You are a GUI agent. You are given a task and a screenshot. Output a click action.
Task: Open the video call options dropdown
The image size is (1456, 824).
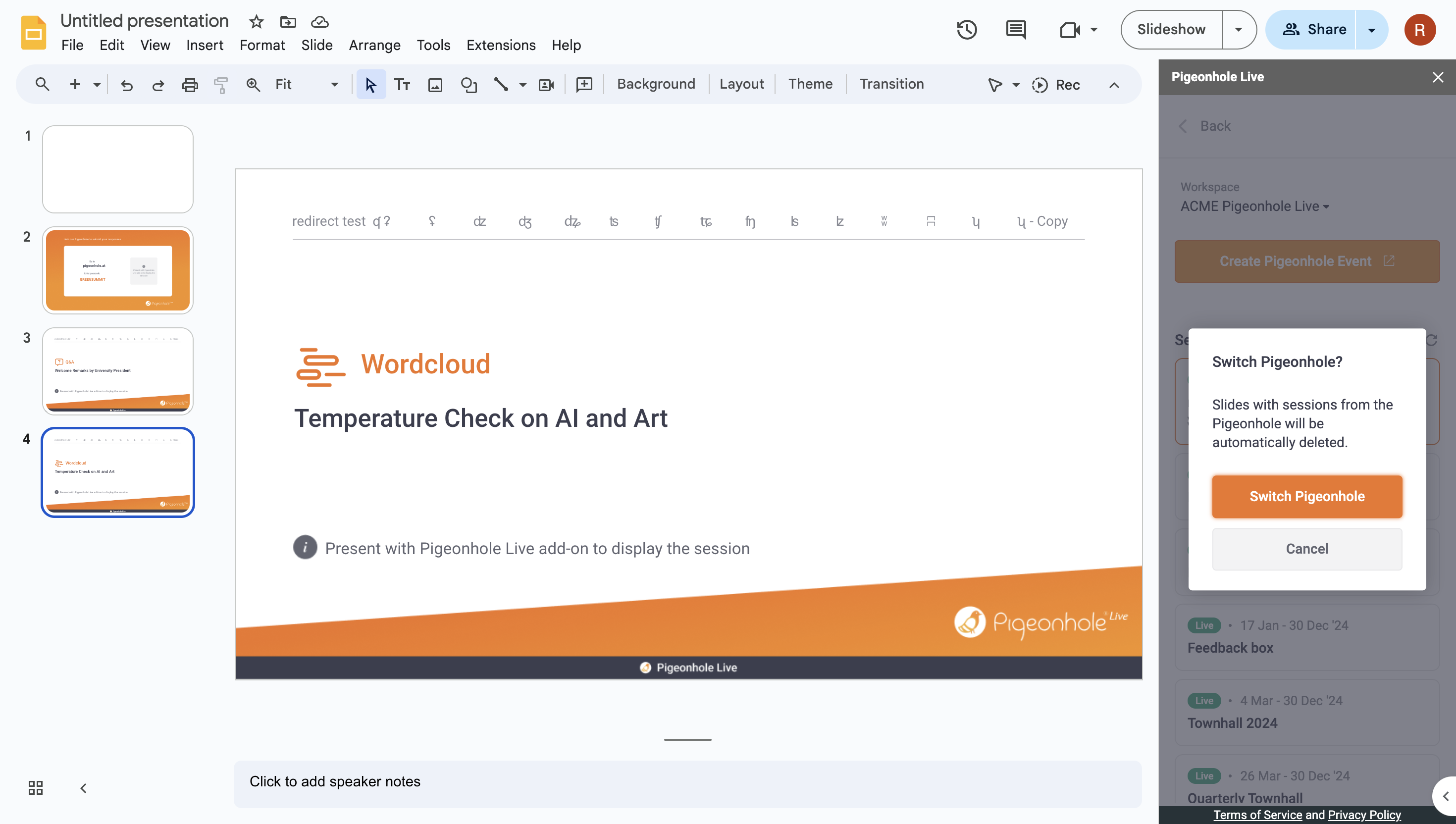1094,29
